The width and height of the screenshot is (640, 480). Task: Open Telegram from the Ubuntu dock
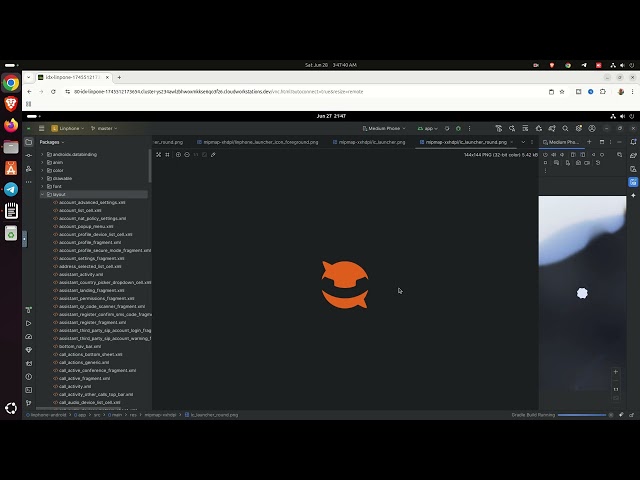11,189
